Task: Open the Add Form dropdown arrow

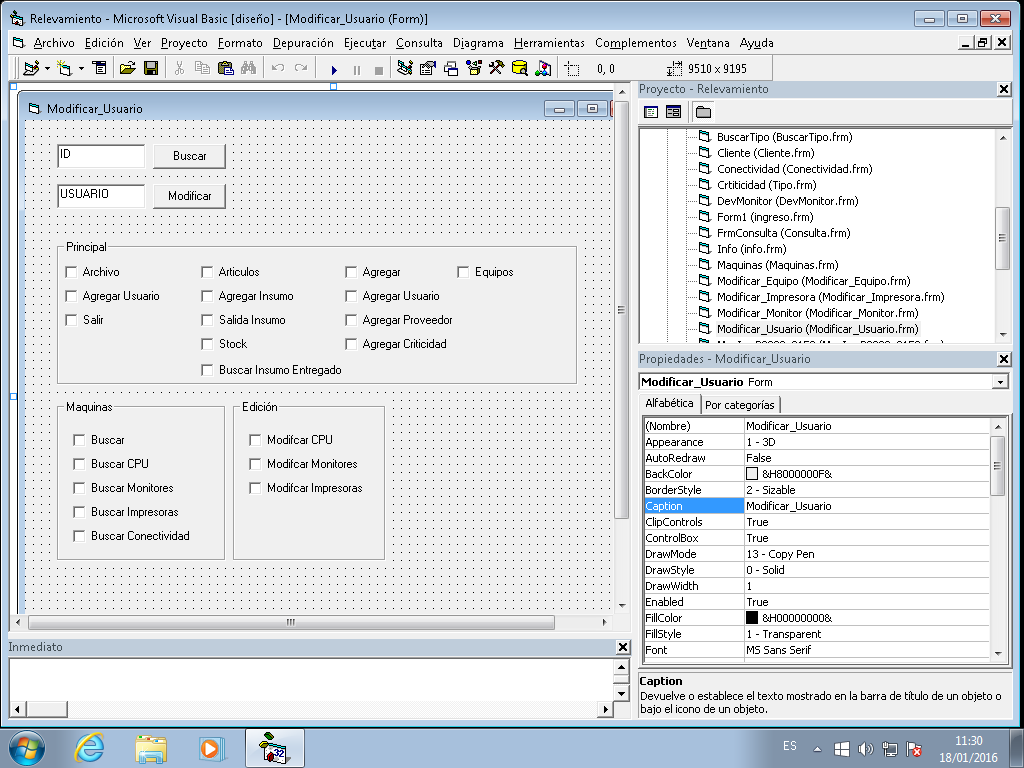Action: pyautogui.click(x=81, y=68)
